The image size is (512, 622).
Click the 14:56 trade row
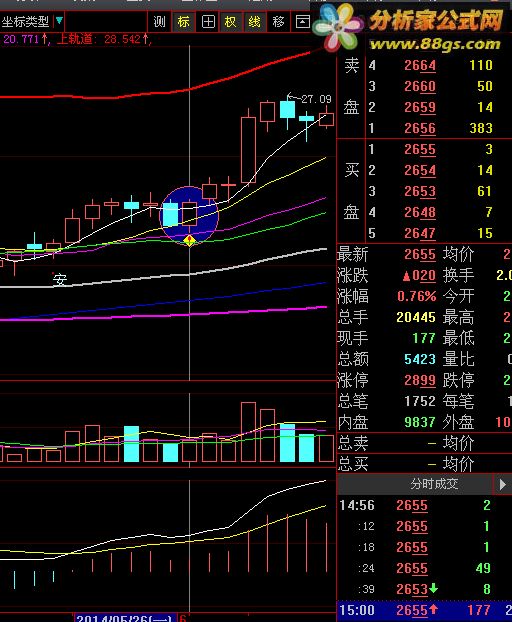pos(424,506)
